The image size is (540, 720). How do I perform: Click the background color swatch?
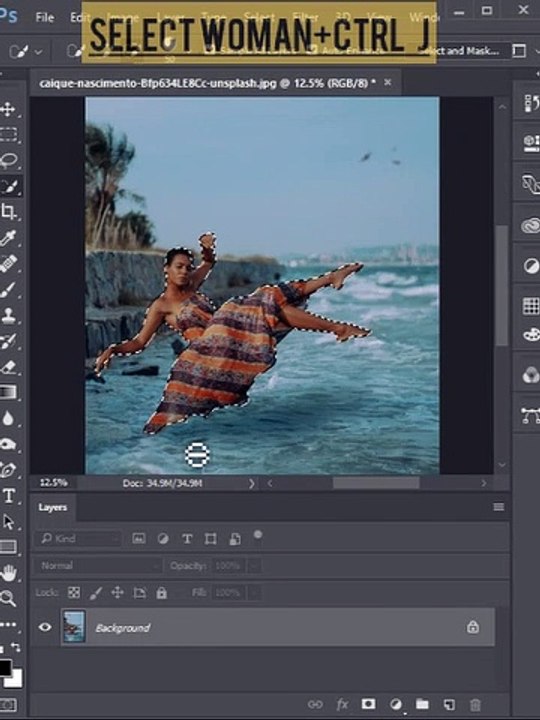tap(15, 679)
